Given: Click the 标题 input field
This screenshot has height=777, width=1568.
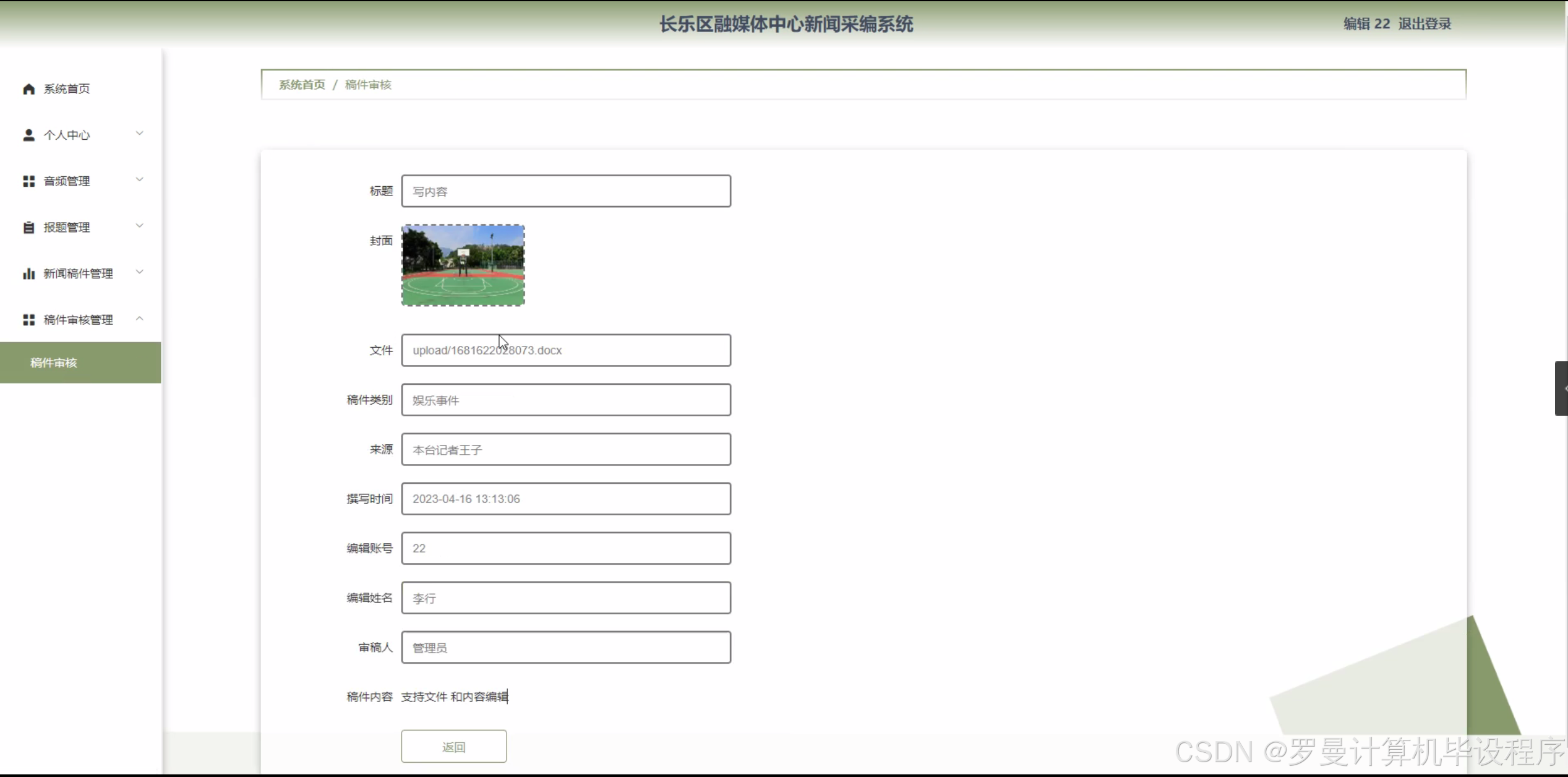Looking at the screenshot, I should click(x=565, y=191).
